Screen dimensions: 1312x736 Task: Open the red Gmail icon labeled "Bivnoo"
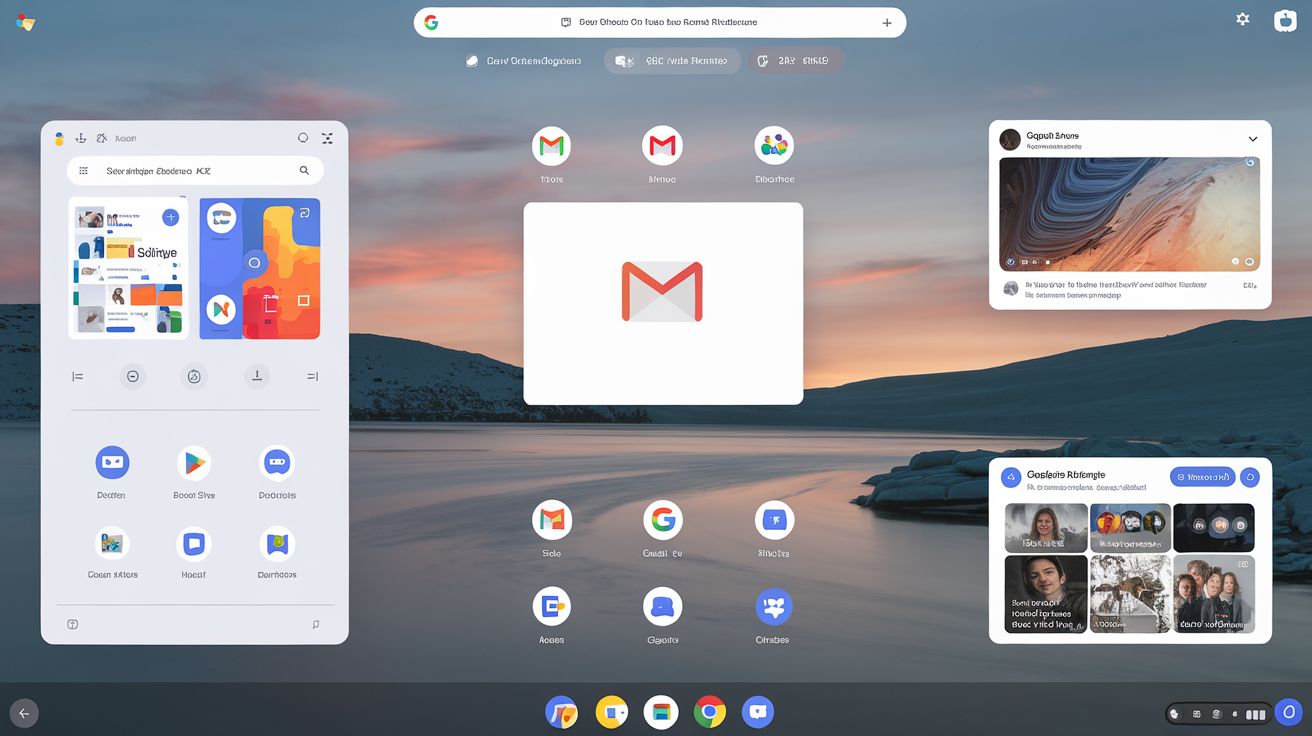coord(662,147)
